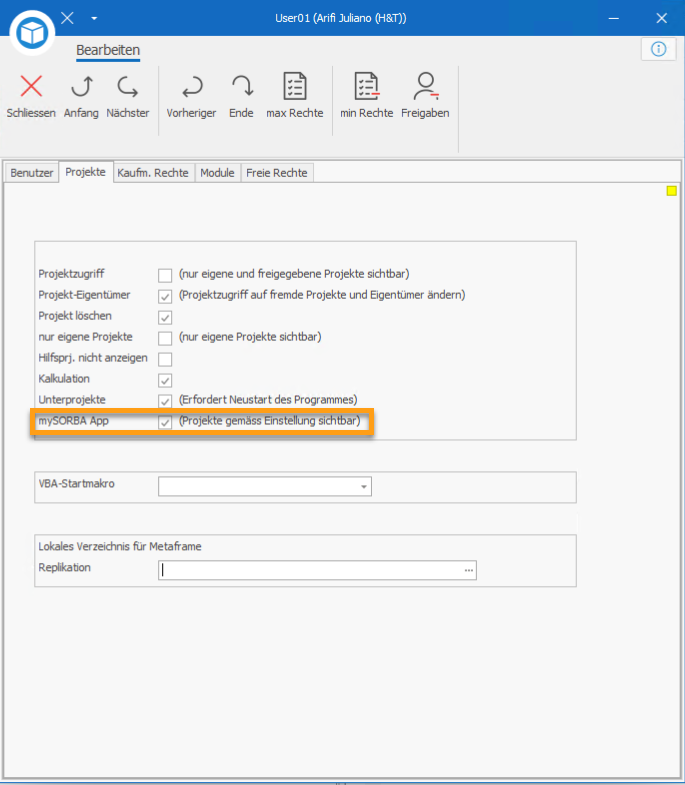Select the Bearbeiten ribbon tab
The image size is (685, 785).
point(108,50)
